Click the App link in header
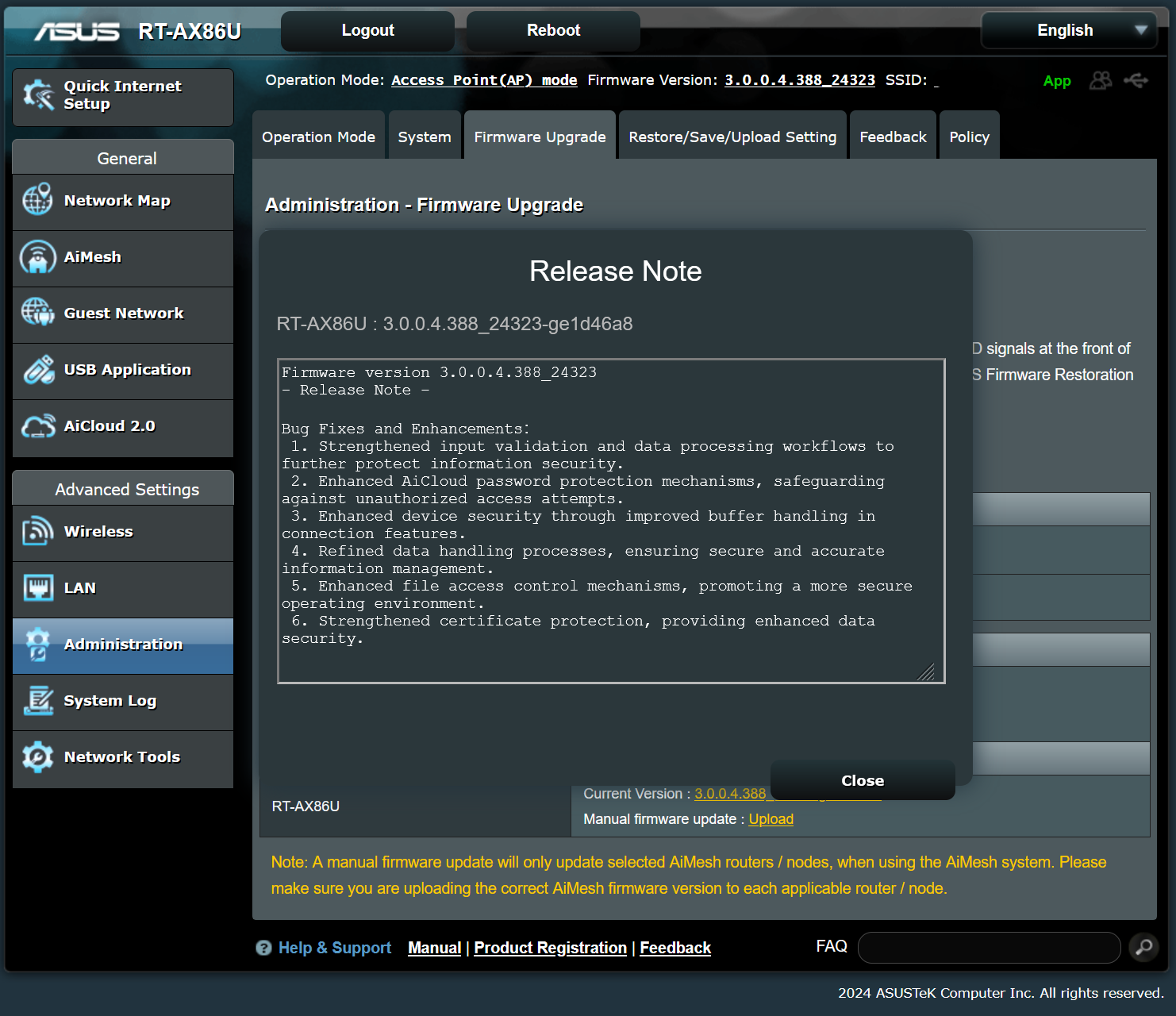Image resolution: width=1176 pixels, height=1016 pixels. pos(1057,81)
